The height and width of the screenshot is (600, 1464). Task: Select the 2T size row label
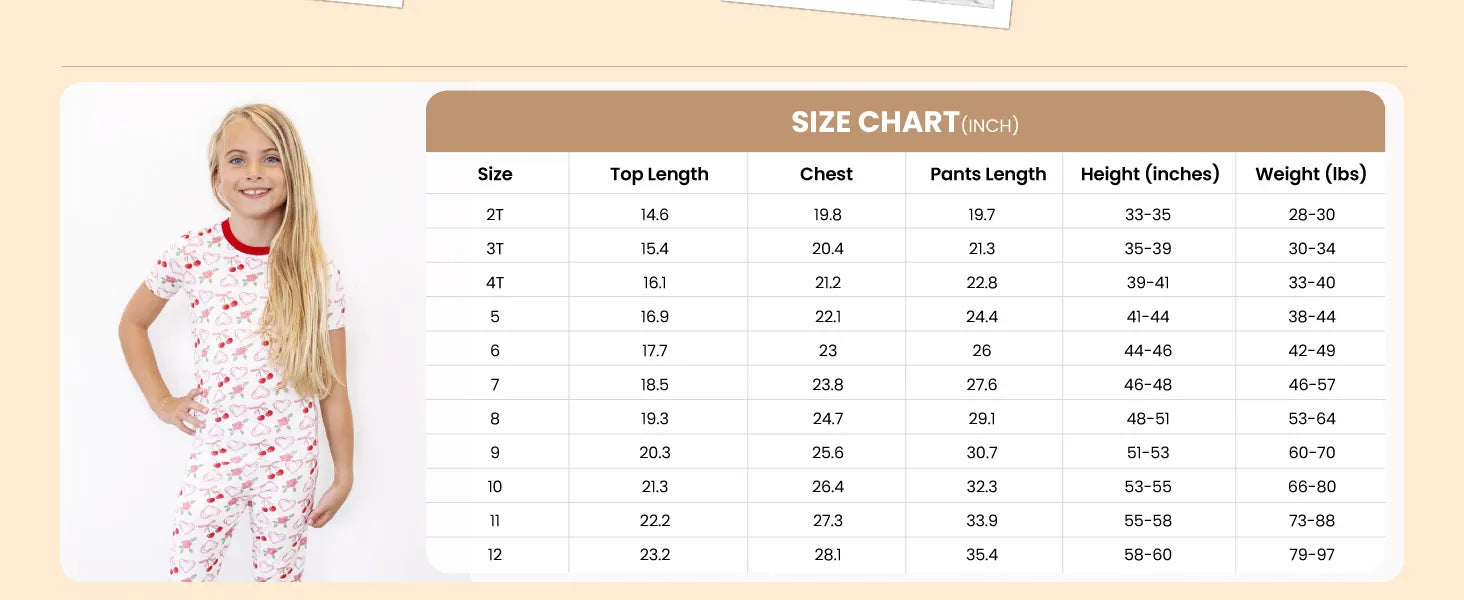point(495,215)
